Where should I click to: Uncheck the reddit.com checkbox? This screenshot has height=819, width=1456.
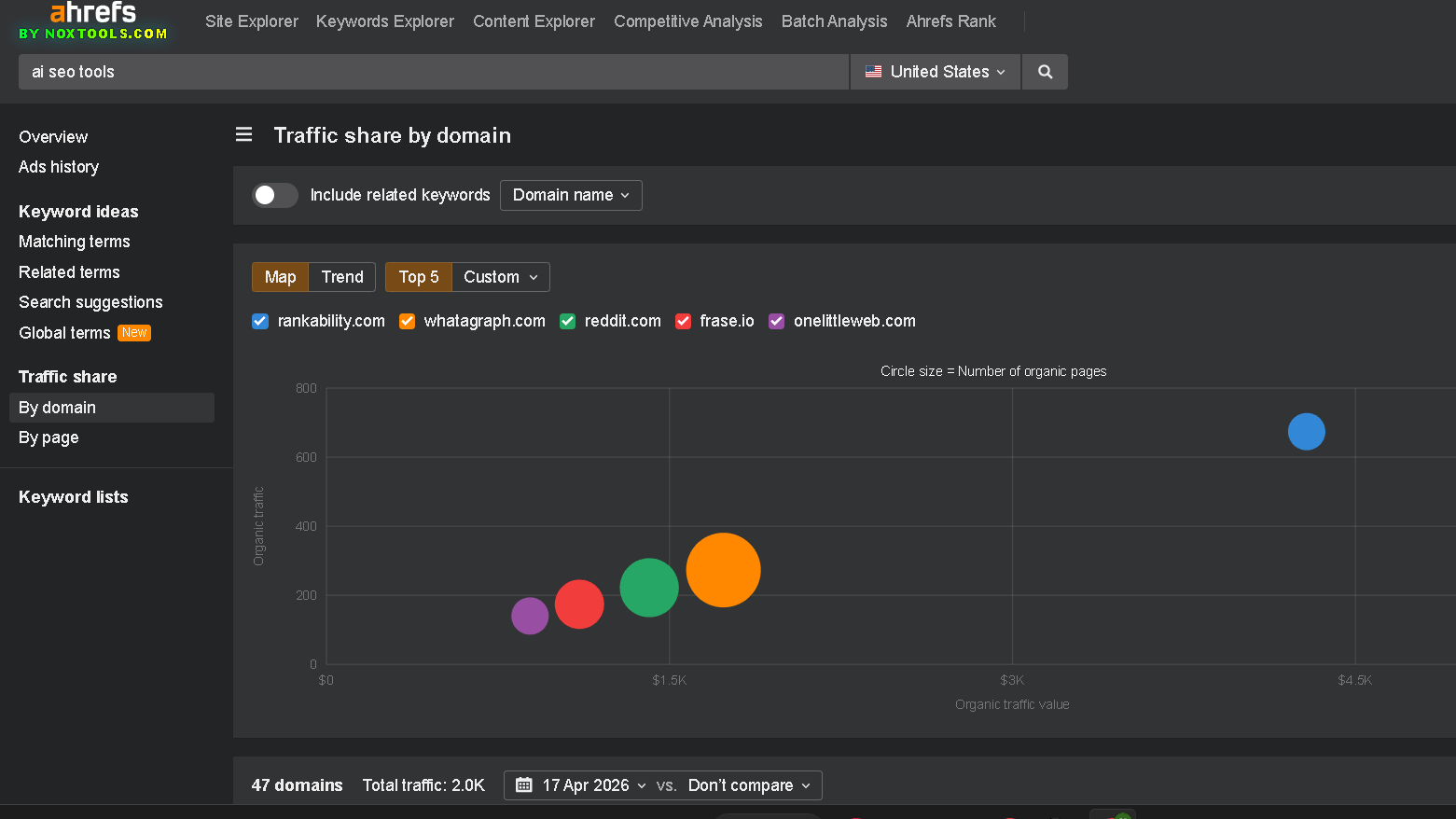pos(567,321)
